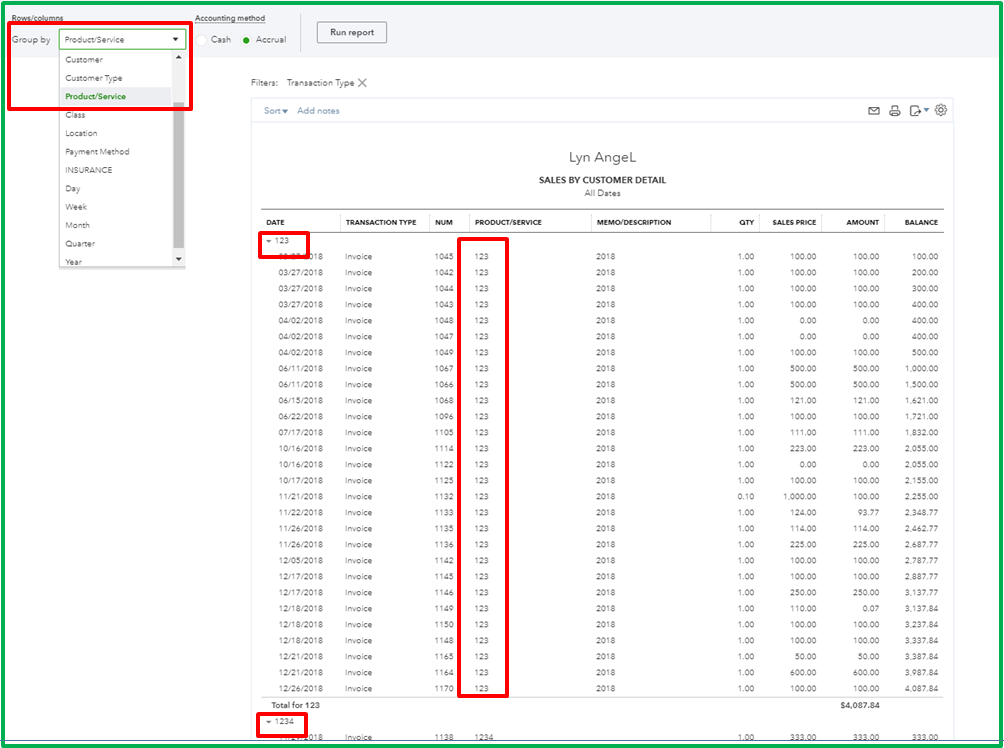1004x748 pixels.
Task: Choose Customer Type in group by list
Action: [x=93, y=78]
